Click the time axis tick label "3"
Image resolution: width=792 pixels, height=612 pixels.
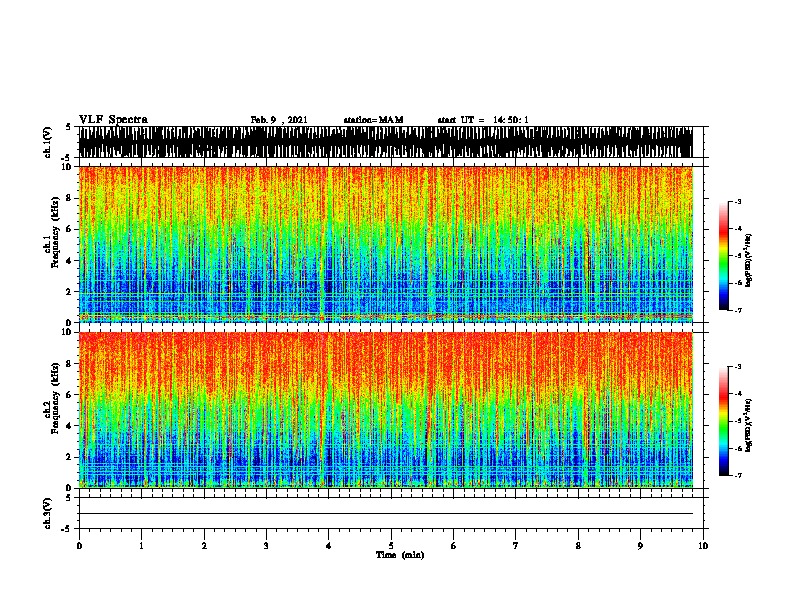pyautogui.click(x=266, y=546)
